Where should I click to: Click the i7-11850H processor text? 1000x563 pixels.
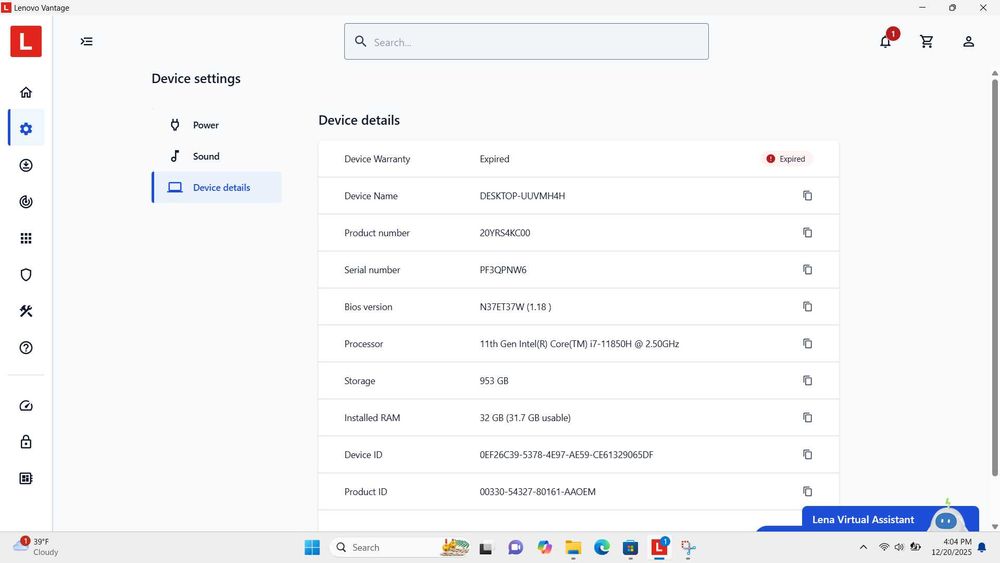tap(579, 344)
